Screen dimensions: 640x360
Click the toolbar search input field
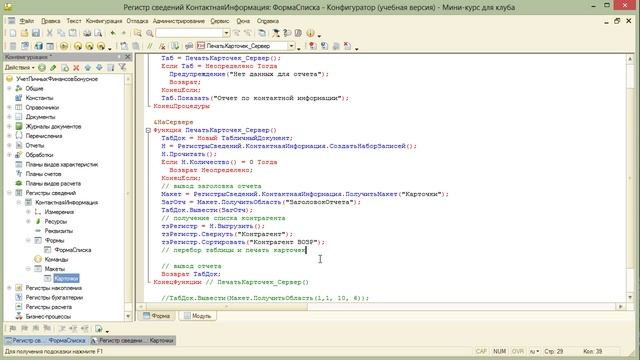click(x=189, y=33)
